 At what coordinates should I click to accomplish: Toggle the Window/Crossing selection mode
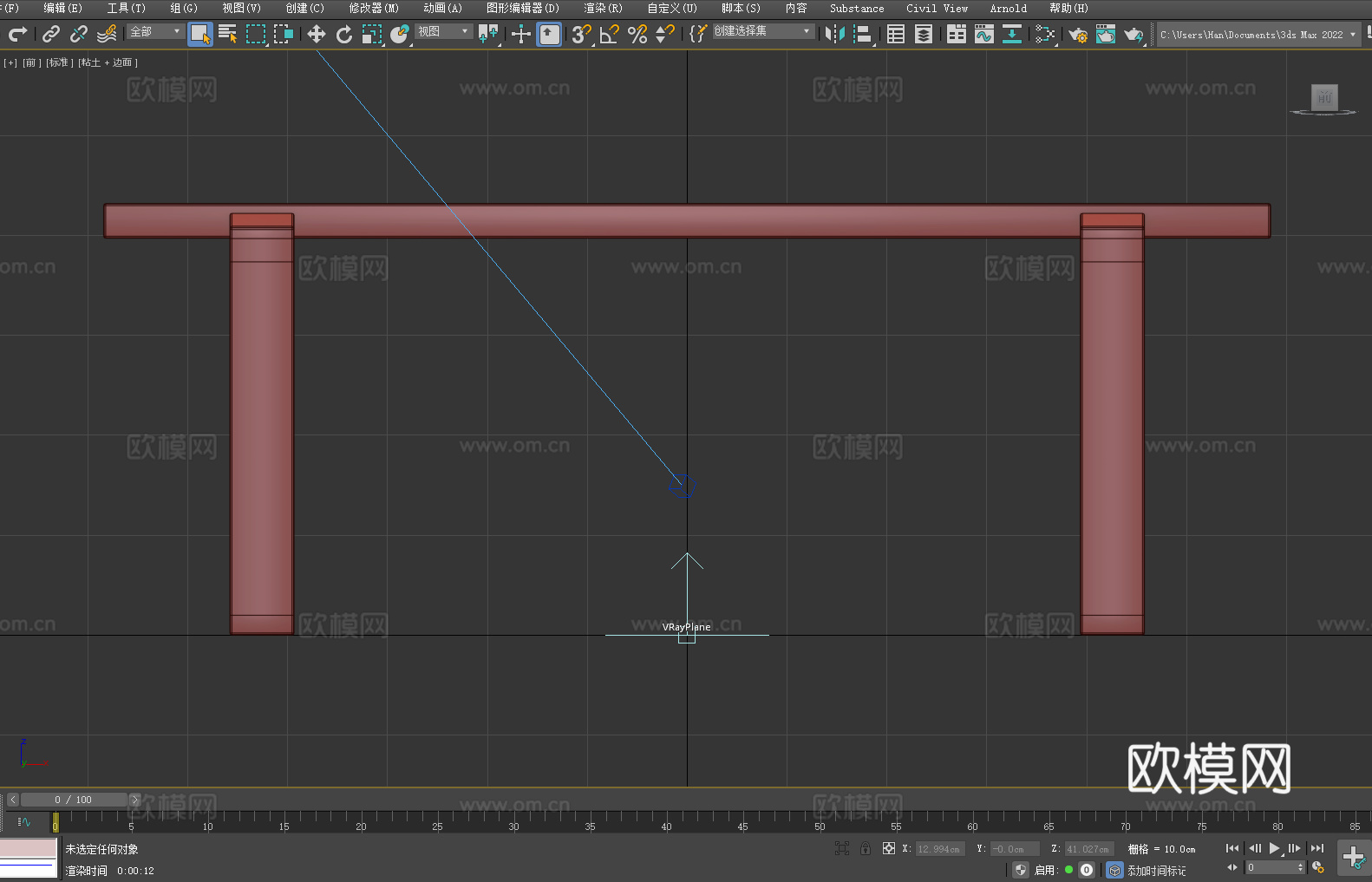[284, 34]
